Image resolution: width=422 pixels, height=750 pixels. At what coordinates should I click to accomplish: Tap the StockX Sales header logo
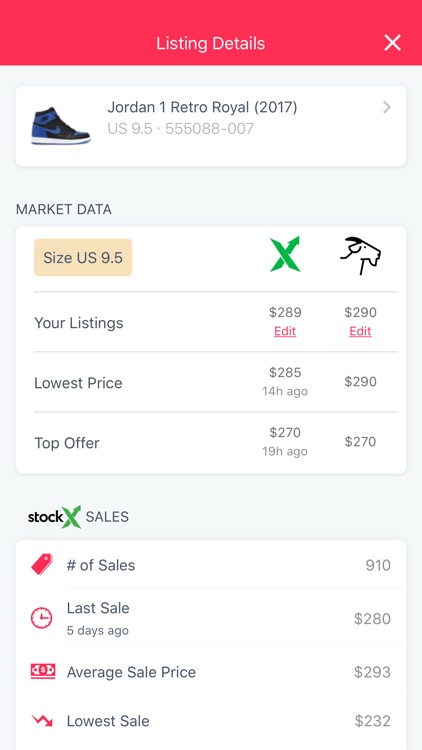(55, 517)
